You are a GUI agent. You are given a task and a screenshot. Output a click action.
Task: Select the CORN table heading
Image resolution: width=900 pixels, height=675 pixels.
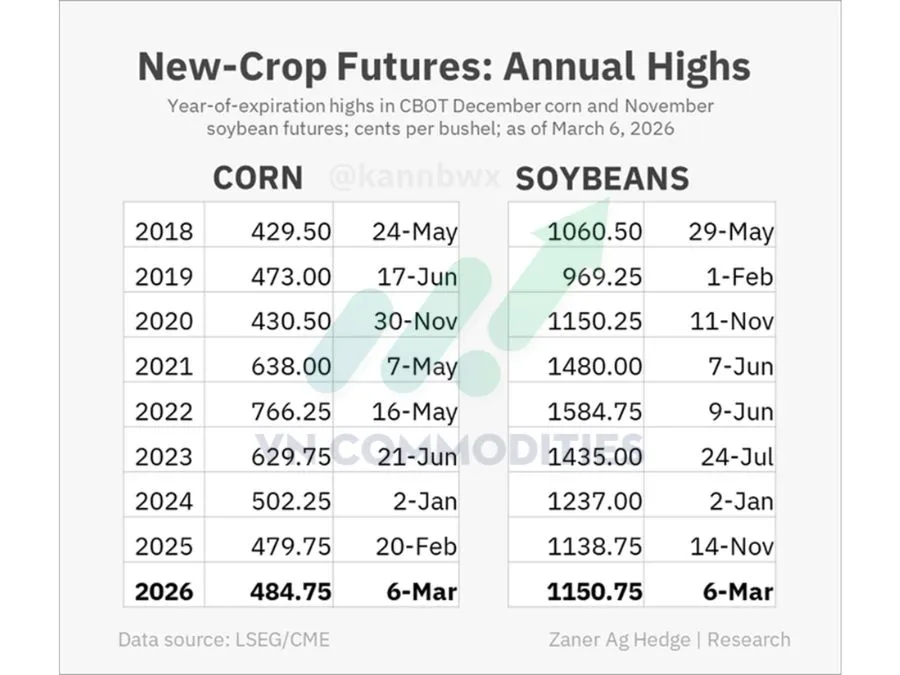point(257,178)
